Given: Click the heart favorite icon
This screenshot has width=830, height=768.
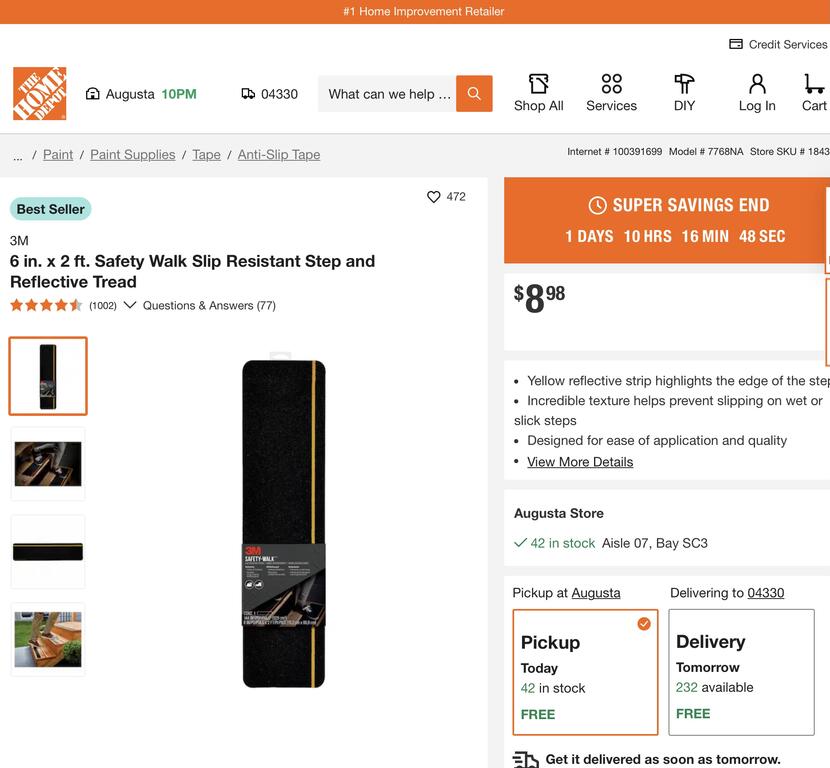Looking at the screenshot, I should tap(434, 197).
